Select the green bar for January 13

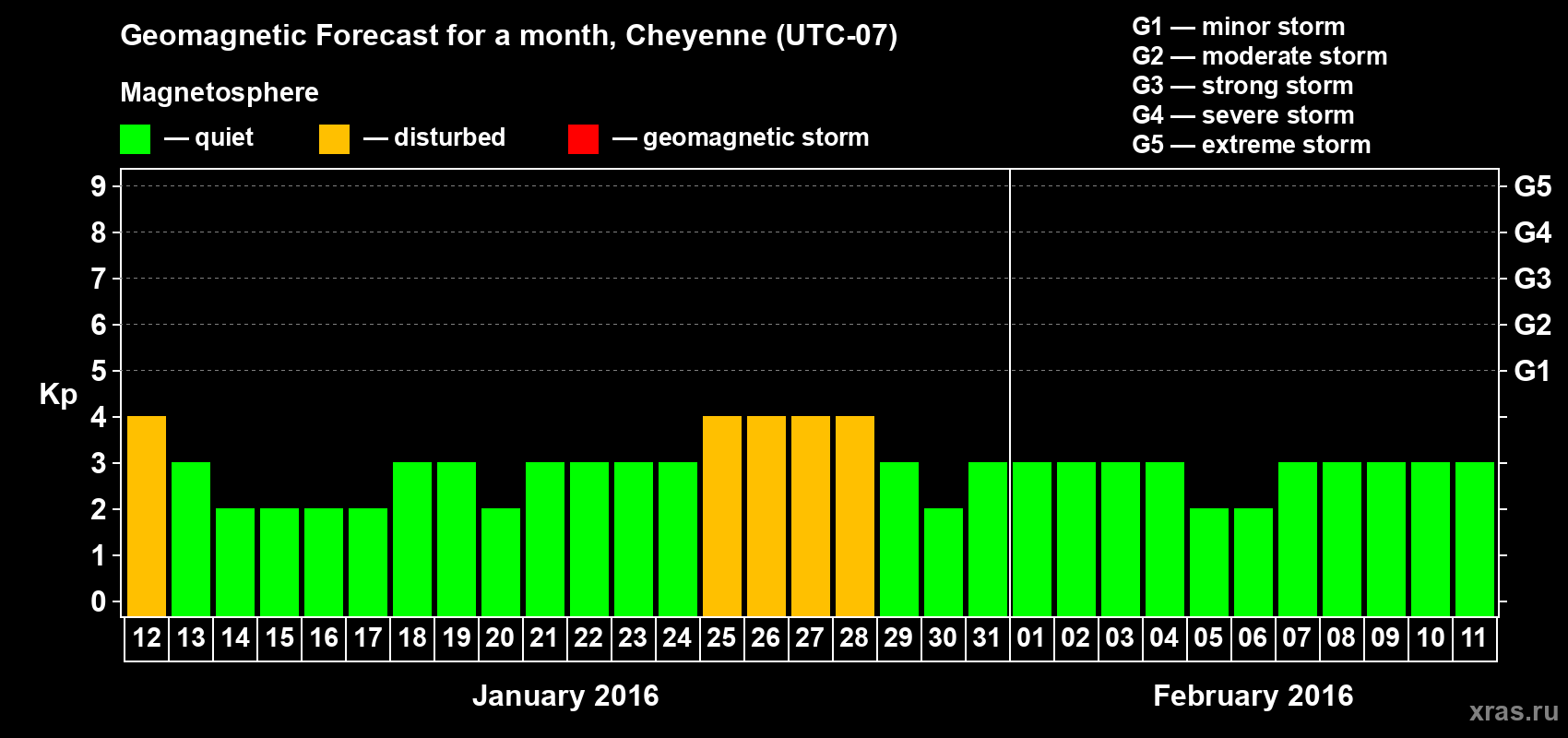point(191,539)
